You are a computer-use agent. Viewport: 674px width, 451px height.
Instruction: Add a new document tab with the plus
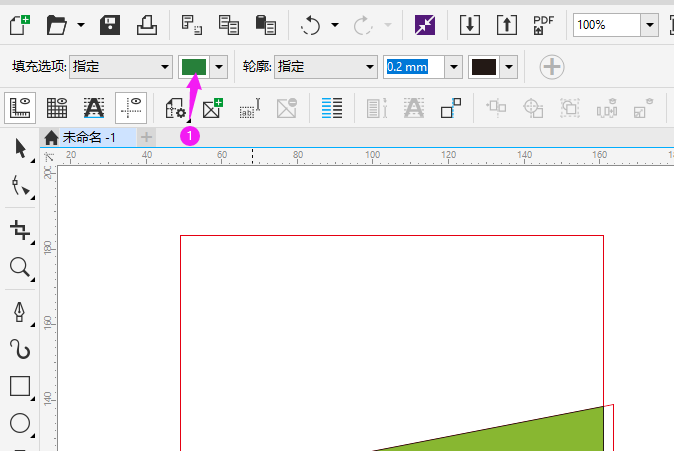pyautogui.click(x=147, y=138)
